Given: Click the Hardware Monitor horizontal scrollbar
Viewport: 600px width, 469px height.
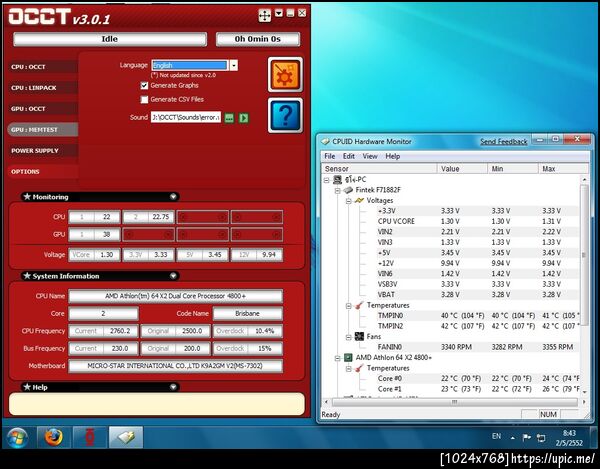Looking at the screenshot, I should point(455,402).
